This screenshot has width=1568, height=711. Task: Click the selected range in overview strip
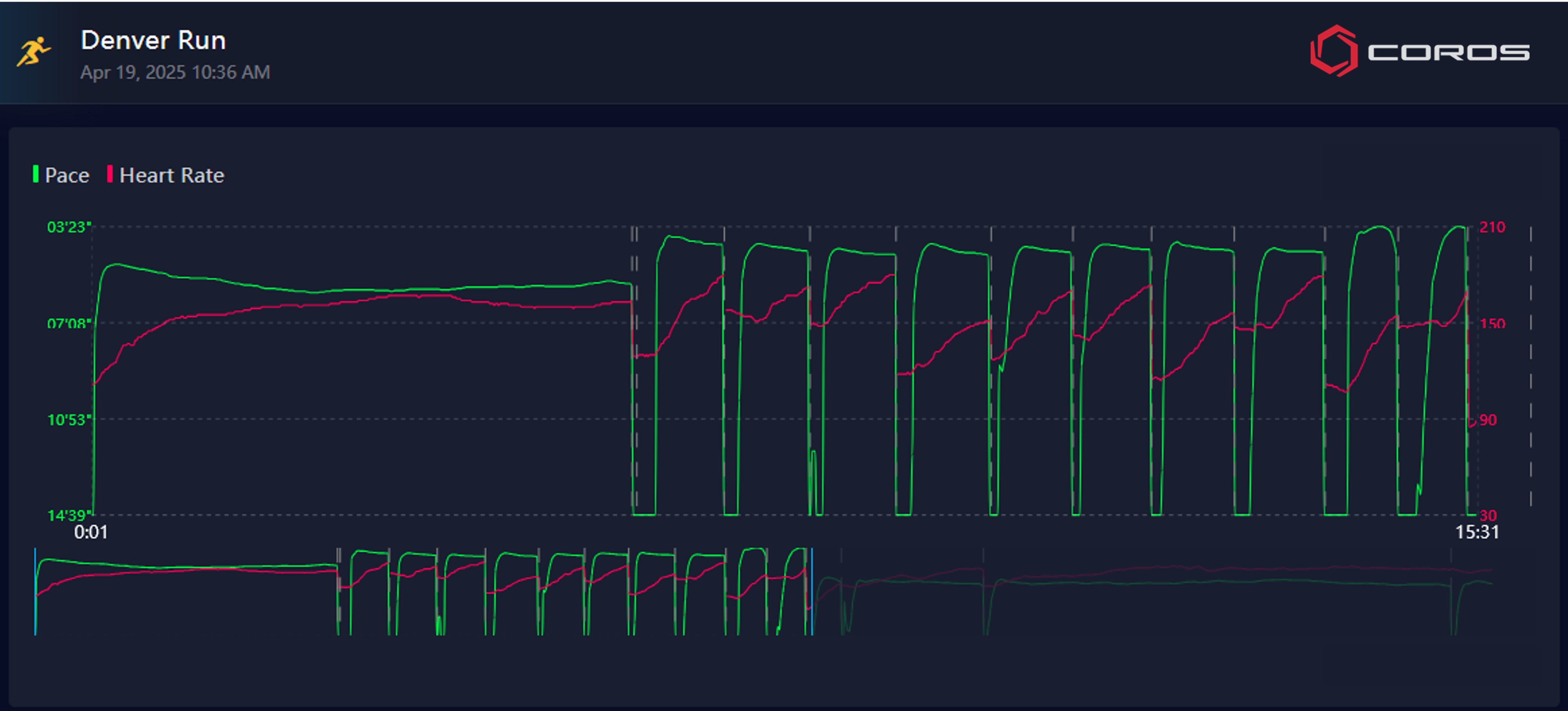(x=423, y=592)
